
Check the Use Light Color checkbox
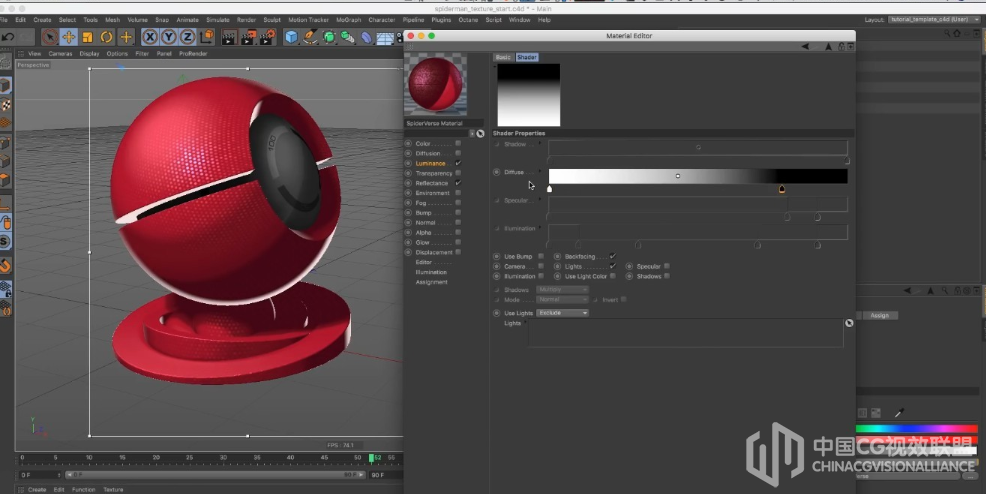point(612,276)
